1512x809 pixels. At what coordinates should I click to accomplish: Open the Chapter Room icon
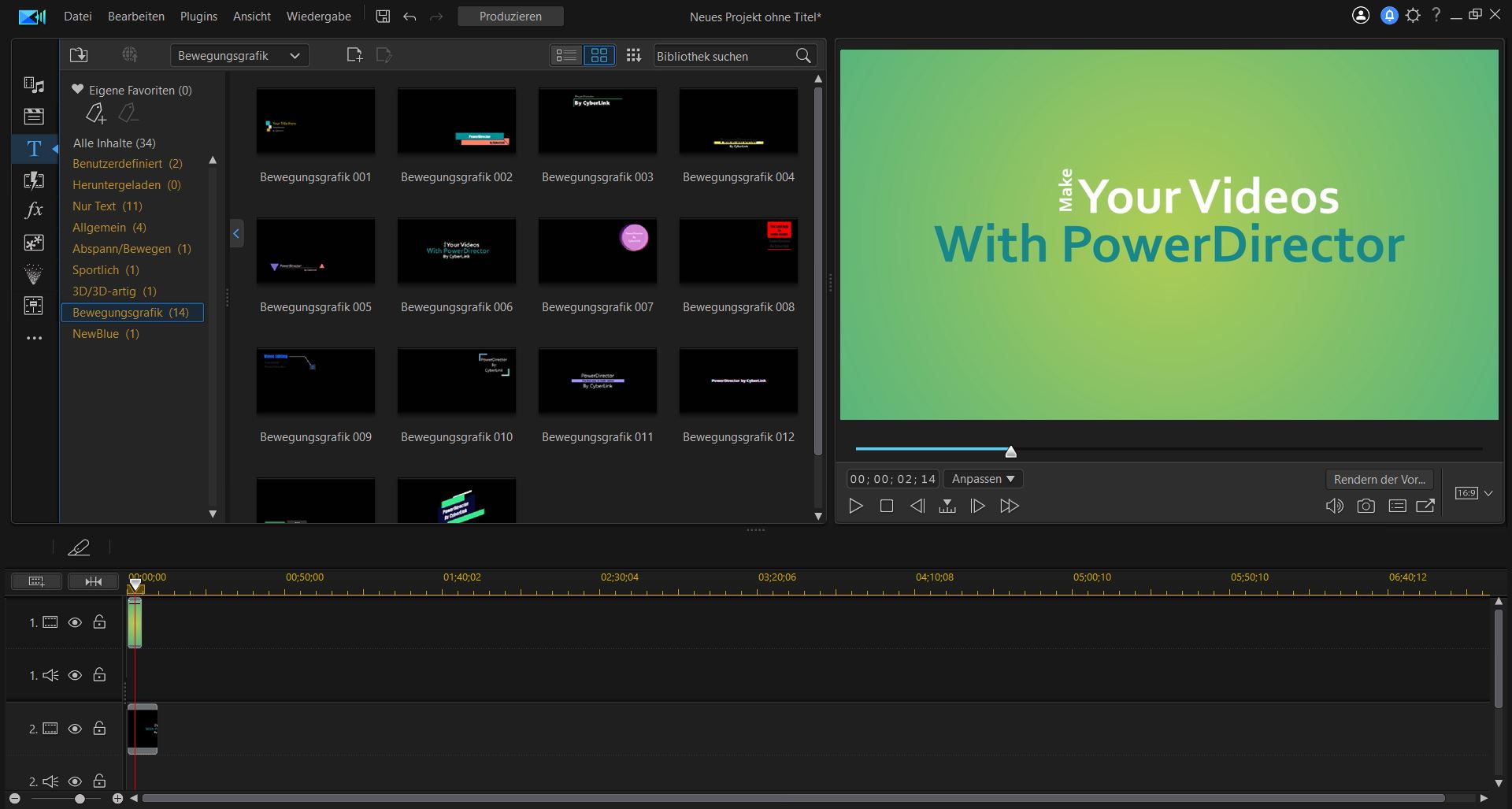tap(34, 306)
